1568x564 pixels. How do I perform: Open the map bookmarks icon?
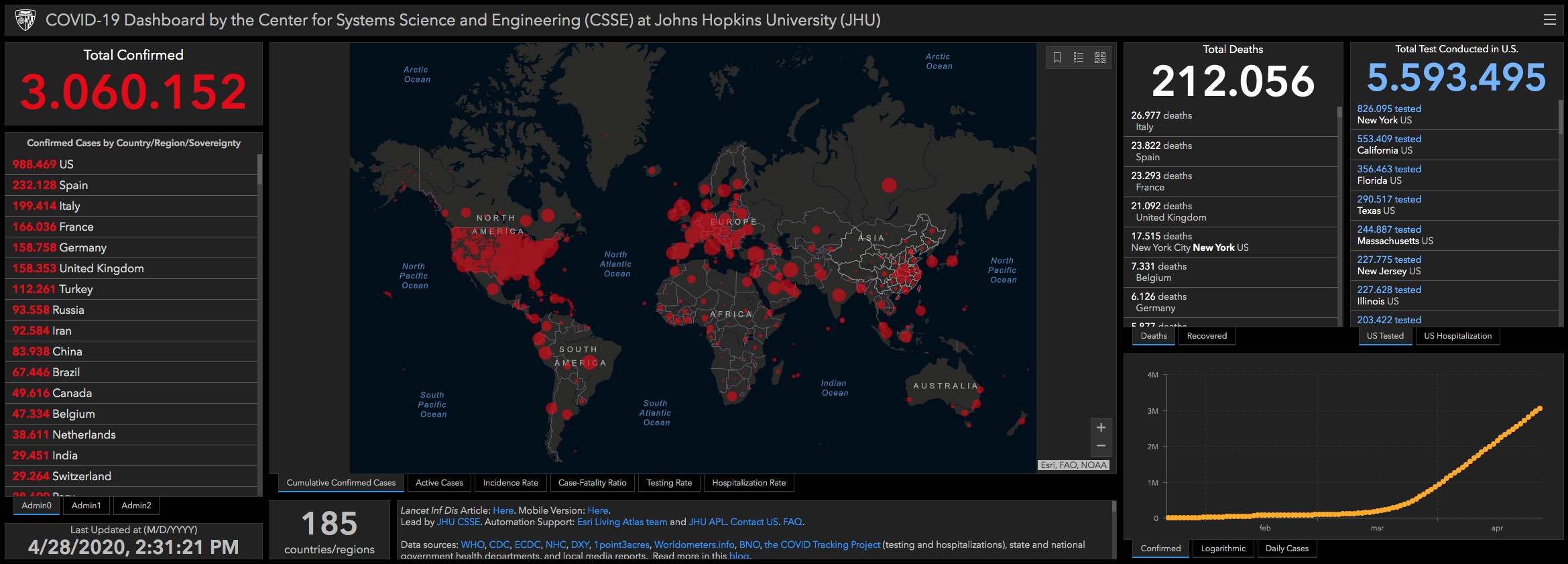1057,58
